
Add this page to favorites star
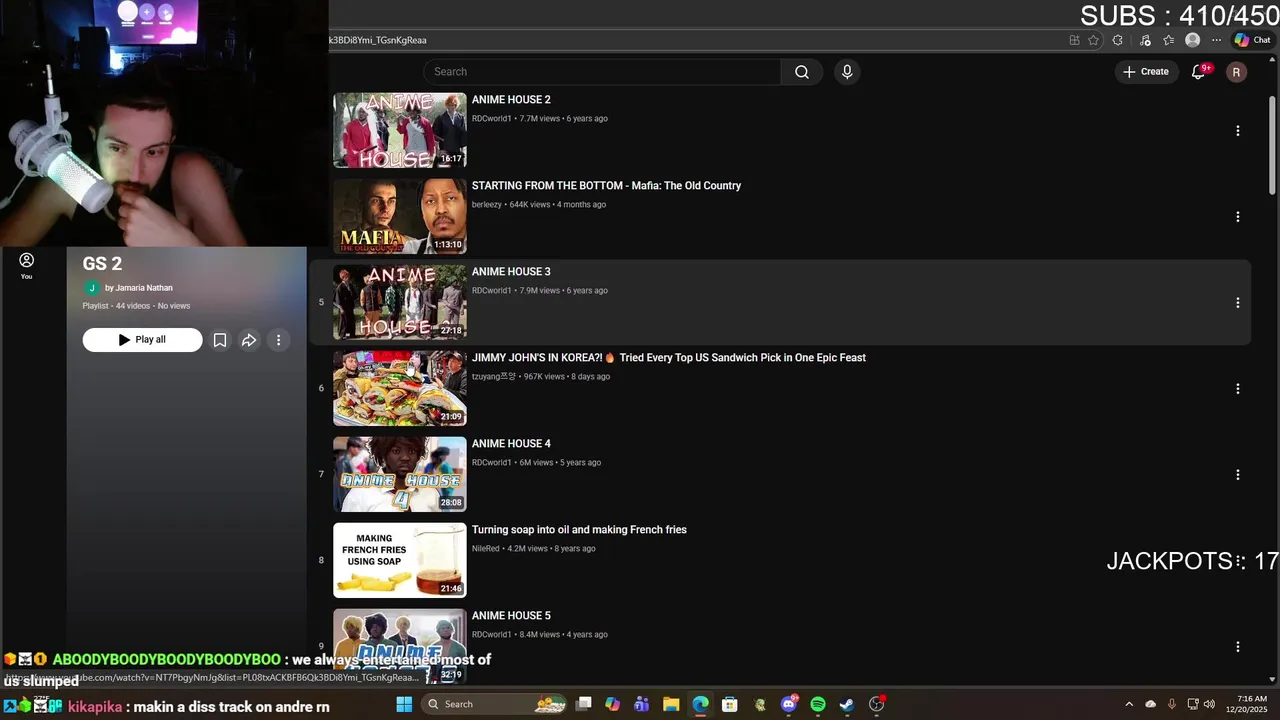click(x=1093, y=40)
